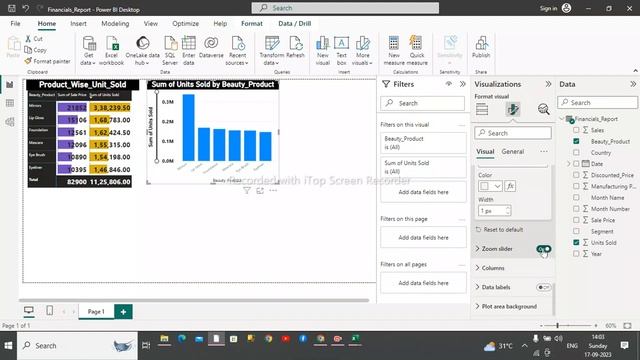Open More visuals menu

tap(362, 51)
